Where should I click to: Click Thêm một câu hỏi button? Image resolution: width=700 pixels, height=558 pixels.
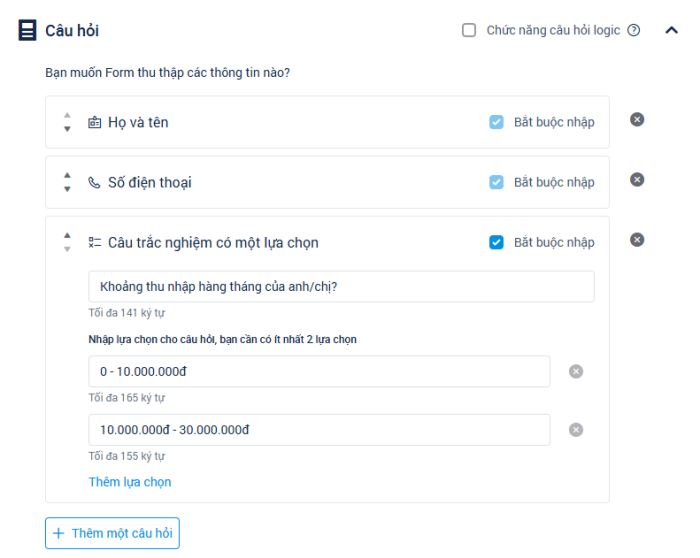[112, 533]
